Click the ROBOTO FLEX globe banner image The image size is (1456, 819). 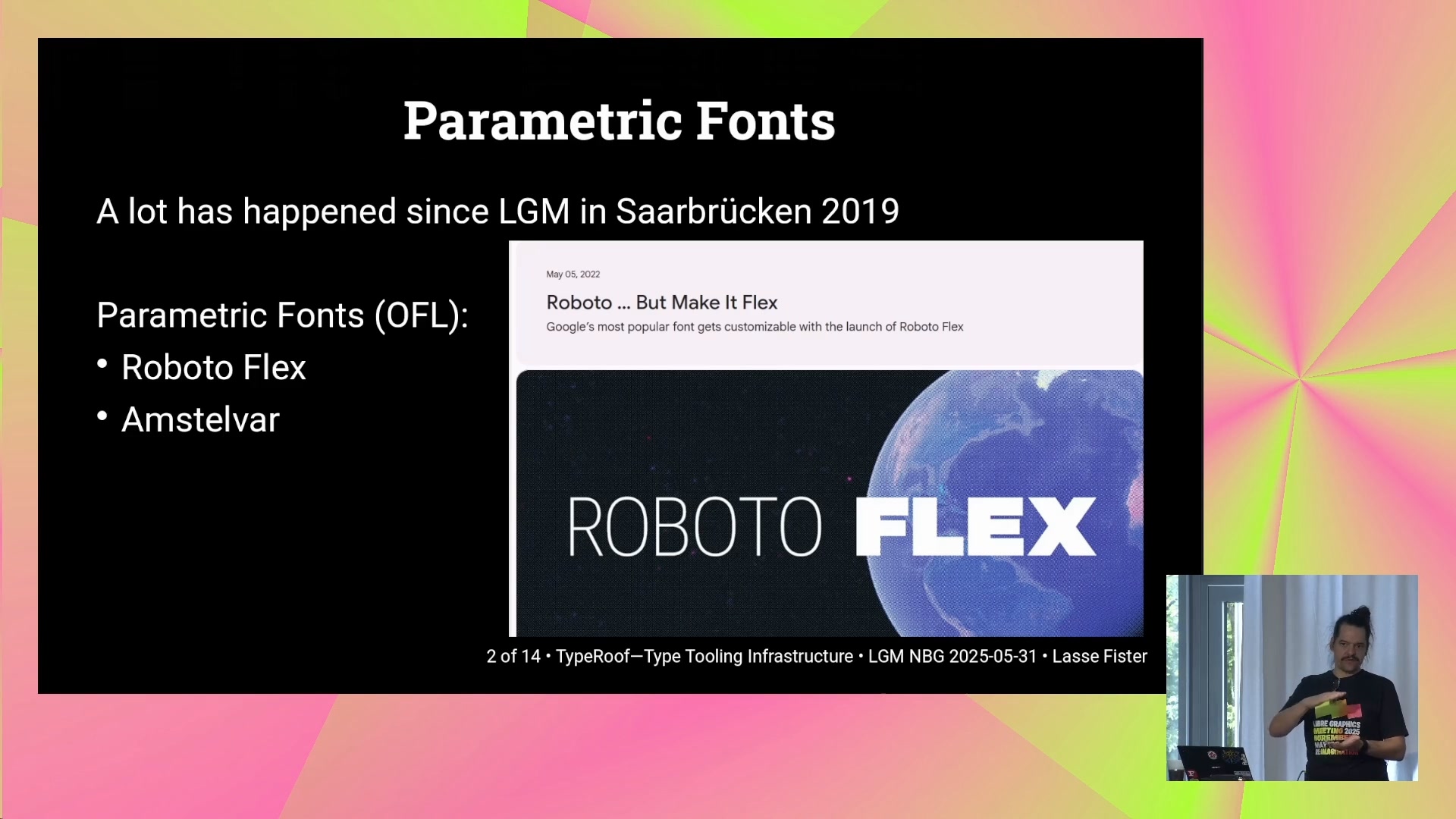click(x=830, y=503)
